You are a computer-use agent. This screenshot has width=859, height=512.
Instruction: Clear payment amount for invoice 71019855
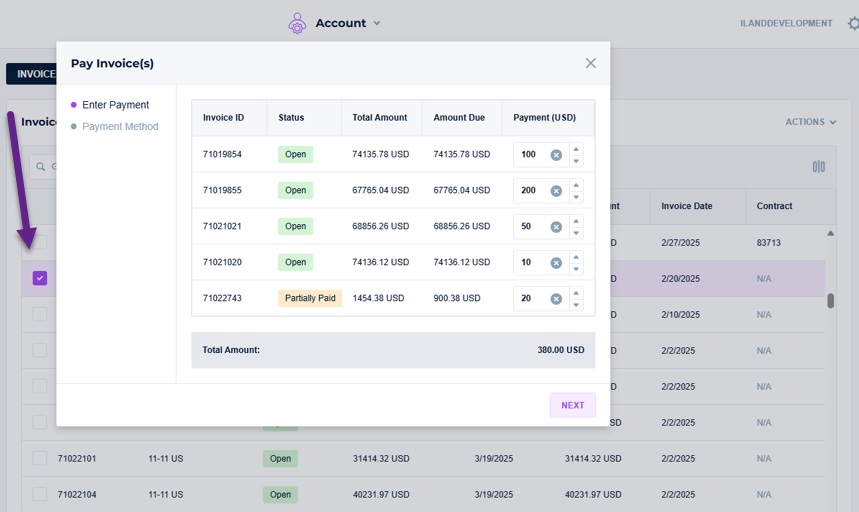(556, 191)
